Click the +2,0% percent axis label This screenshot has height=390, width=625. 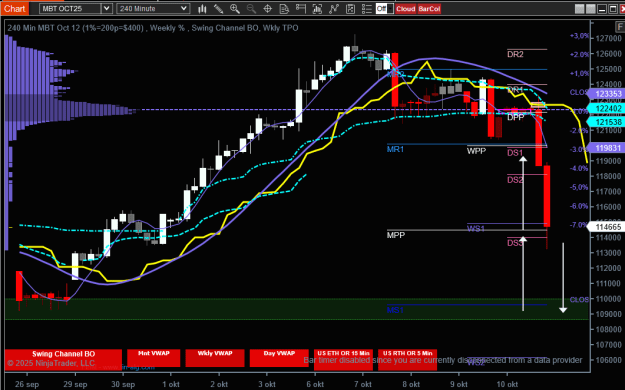tap(579, 54)
